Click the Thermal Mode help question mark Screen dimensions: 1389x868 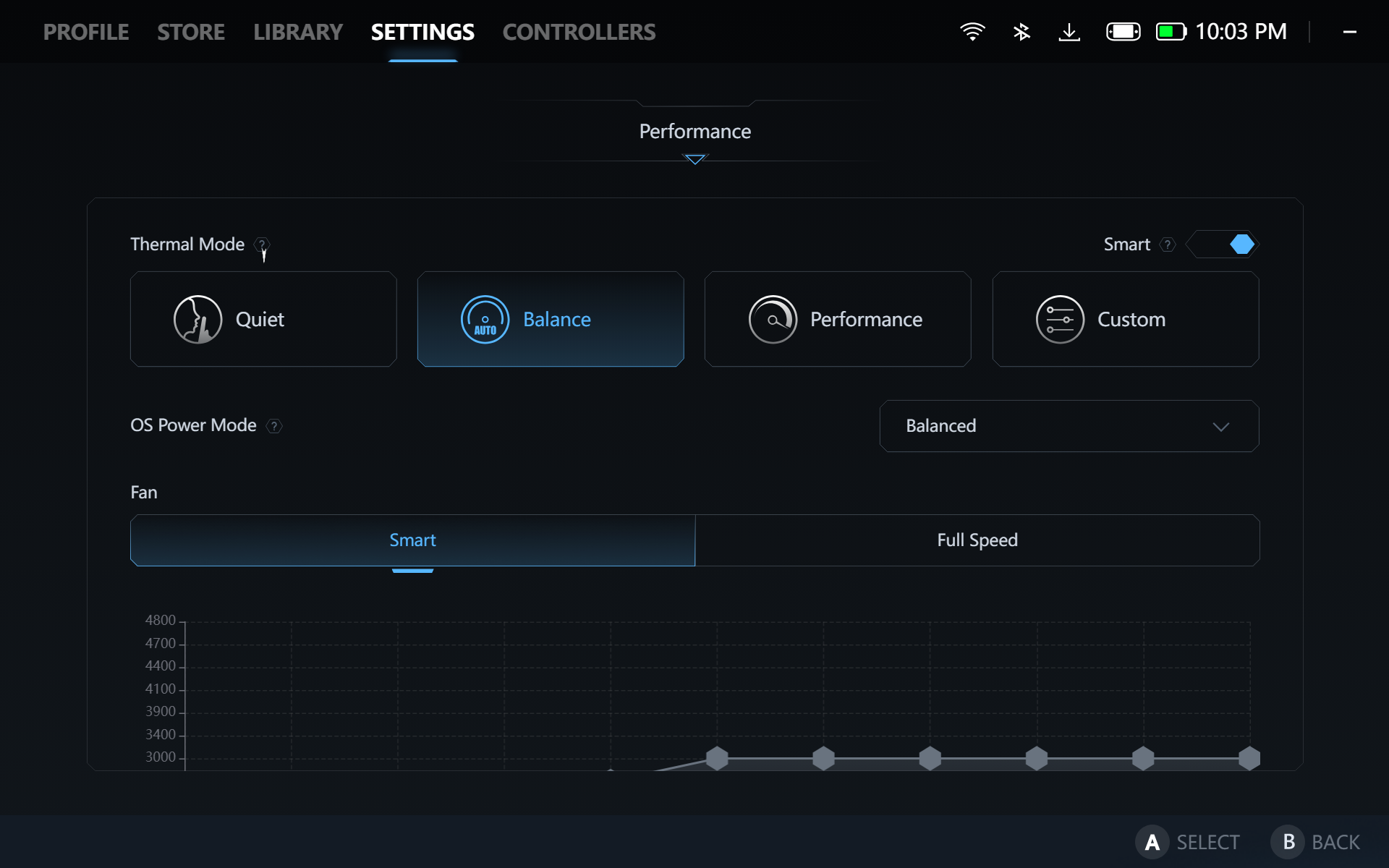tap(263, 244)
